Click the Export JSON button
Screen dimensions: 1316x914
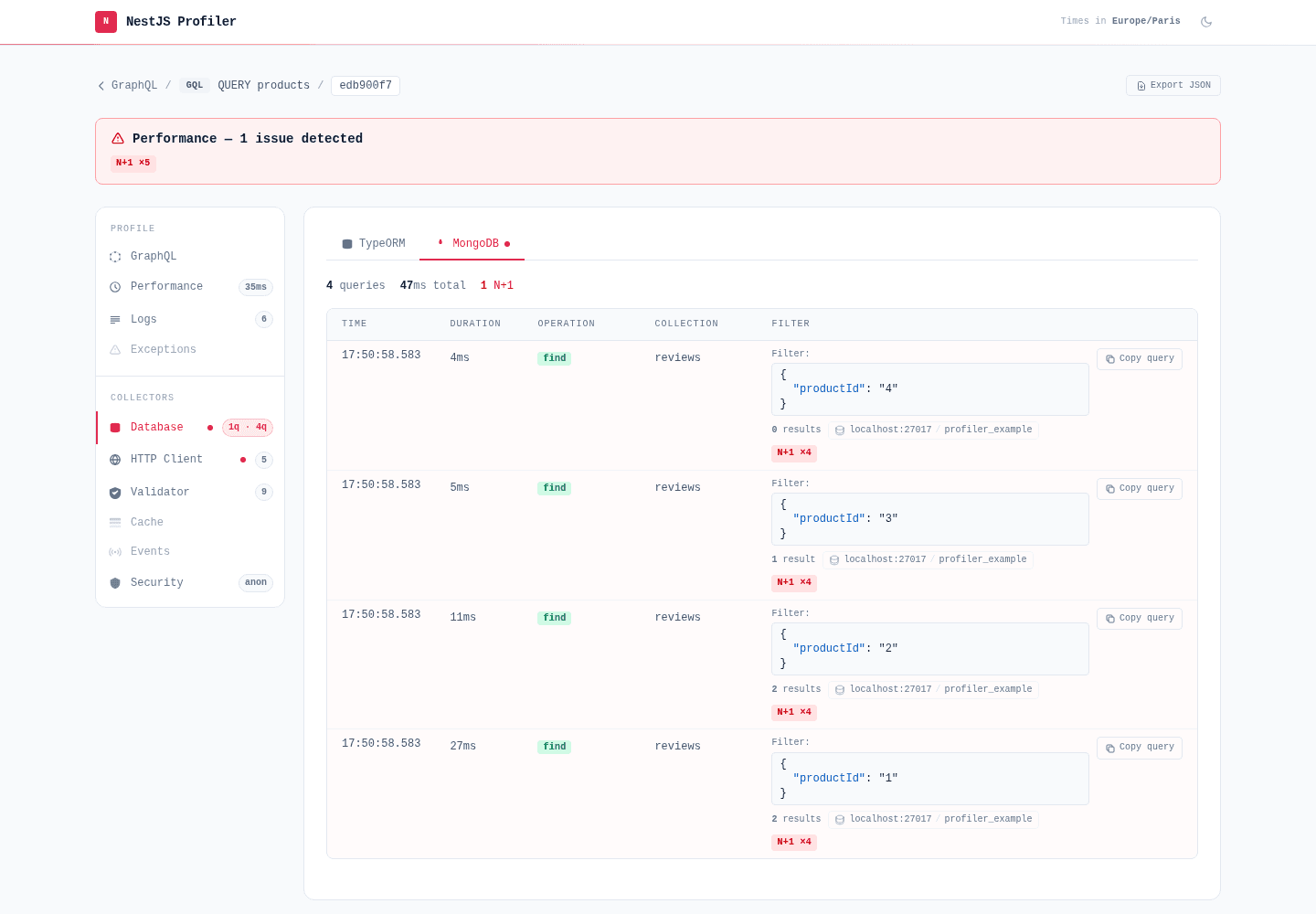click(1173, 85)
